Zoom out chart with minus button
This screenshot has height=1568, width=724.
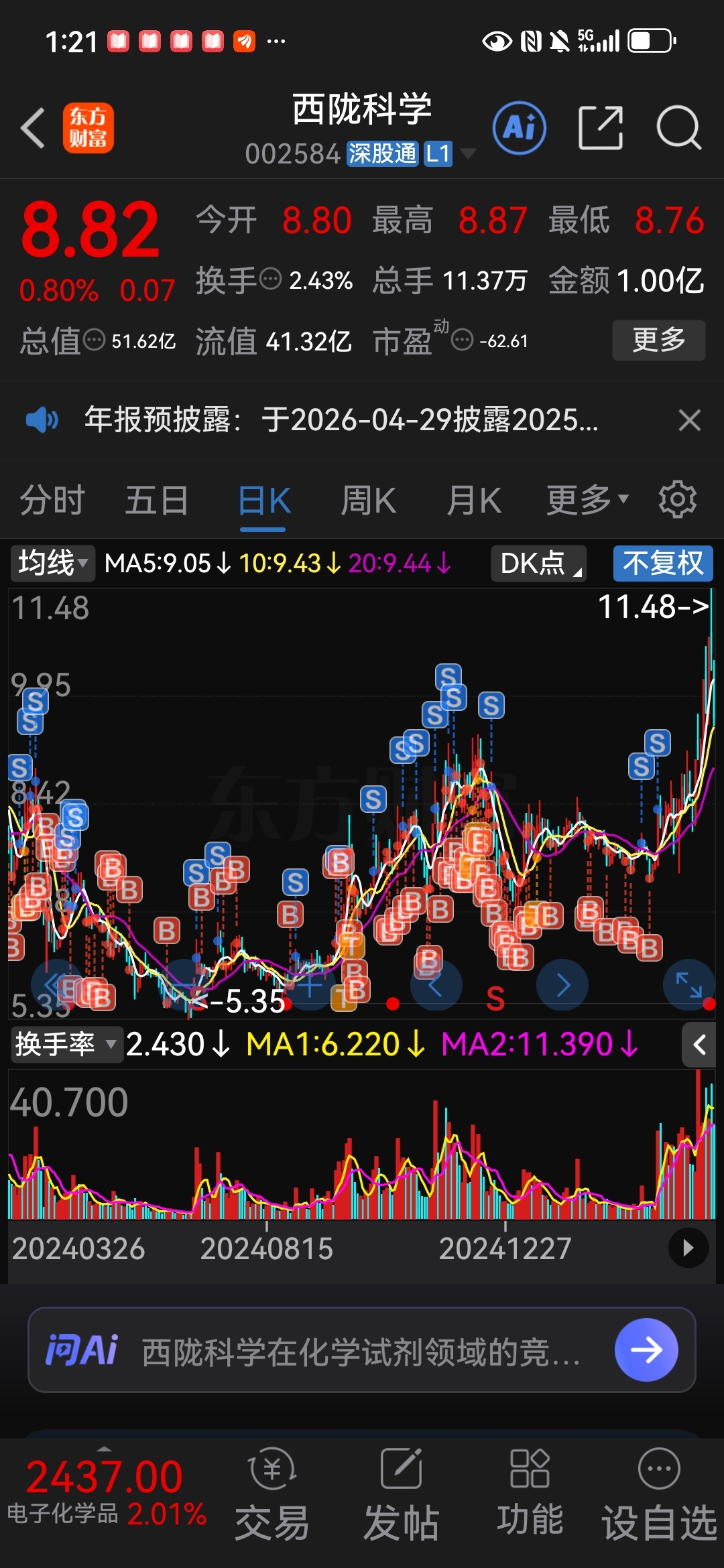(x=184, y=985)
